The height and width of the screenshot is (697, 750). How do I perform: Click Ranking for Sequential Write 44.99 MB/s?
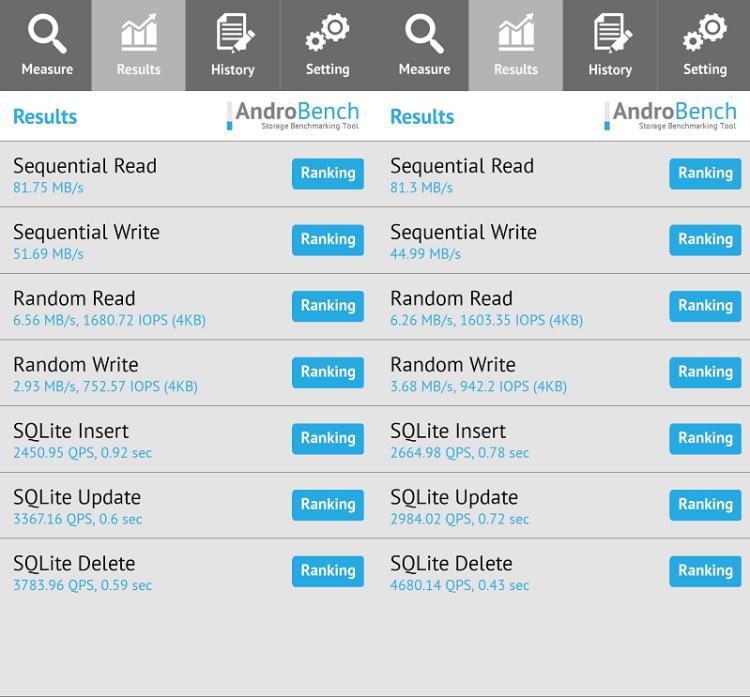coord(705,239)
